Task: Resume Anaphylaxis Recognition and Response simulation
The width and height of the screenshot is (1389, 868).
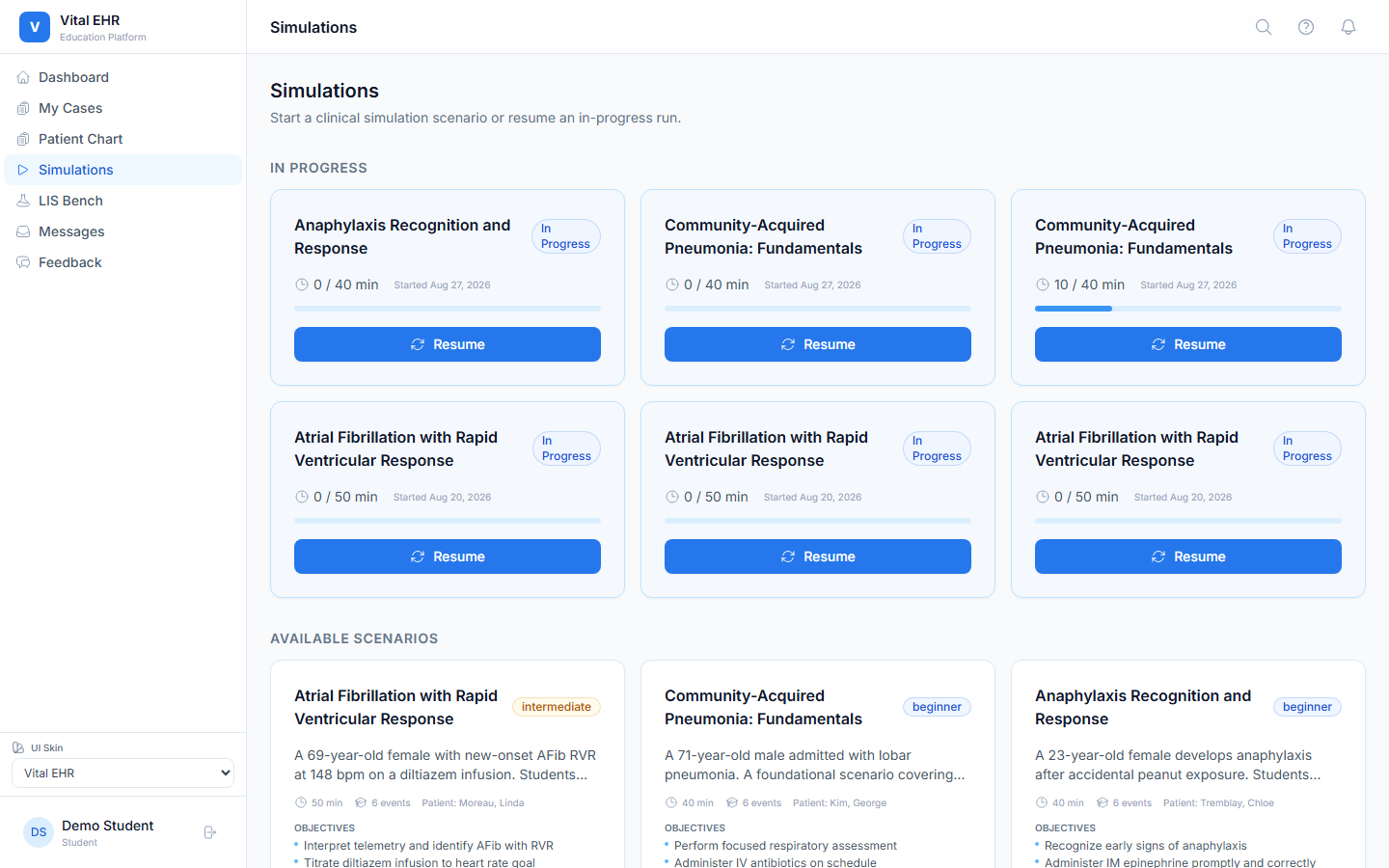Action: click(x=448, y=344)
